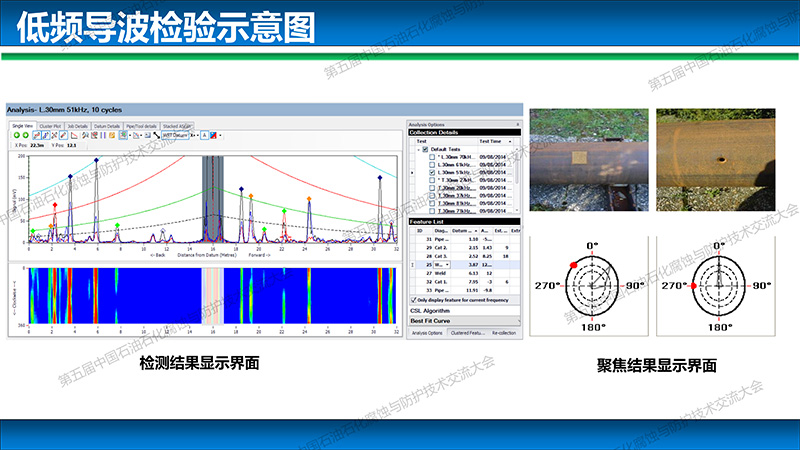Click the Feature List header
This screenshot has height=450, width=800.
tap(464, 221)
